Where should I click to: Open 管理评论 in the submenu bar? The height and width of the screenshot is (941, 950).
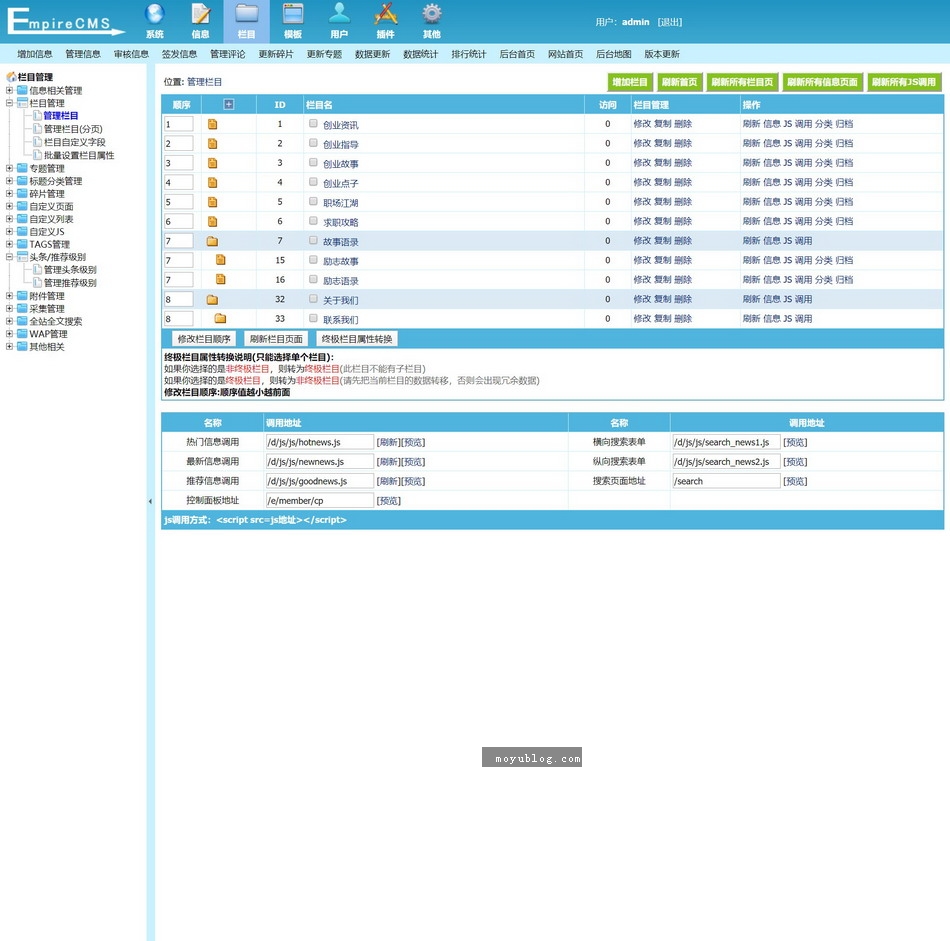(x=228, y=54)
